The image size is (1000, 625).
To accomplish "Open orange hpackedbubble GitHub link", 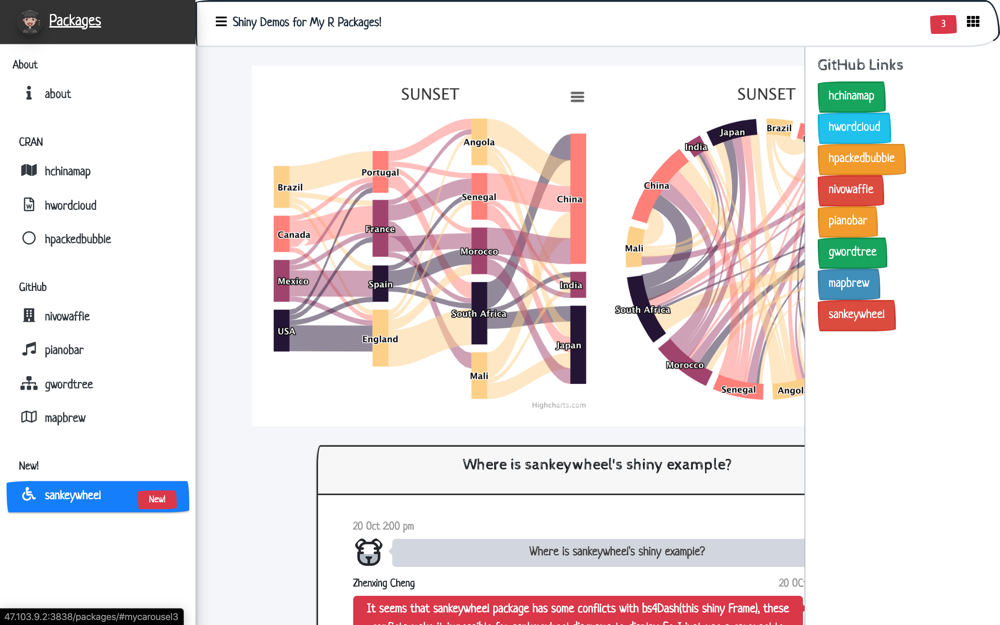I will pyautogui.click(x=861, y=159).
